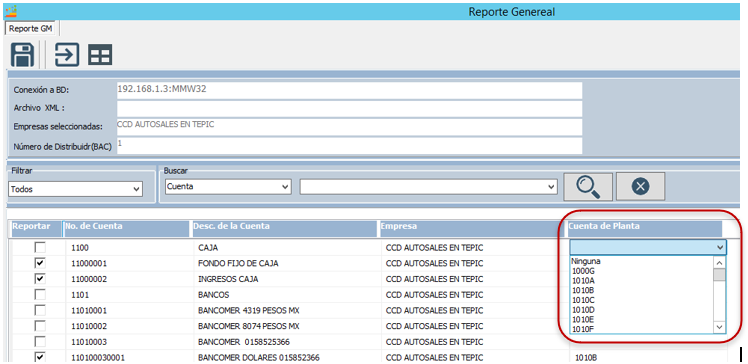Viewport: 748px width, 364px height.
Task: Click the clear search X button
Action: pyautogui.click(x=640, y=187)
